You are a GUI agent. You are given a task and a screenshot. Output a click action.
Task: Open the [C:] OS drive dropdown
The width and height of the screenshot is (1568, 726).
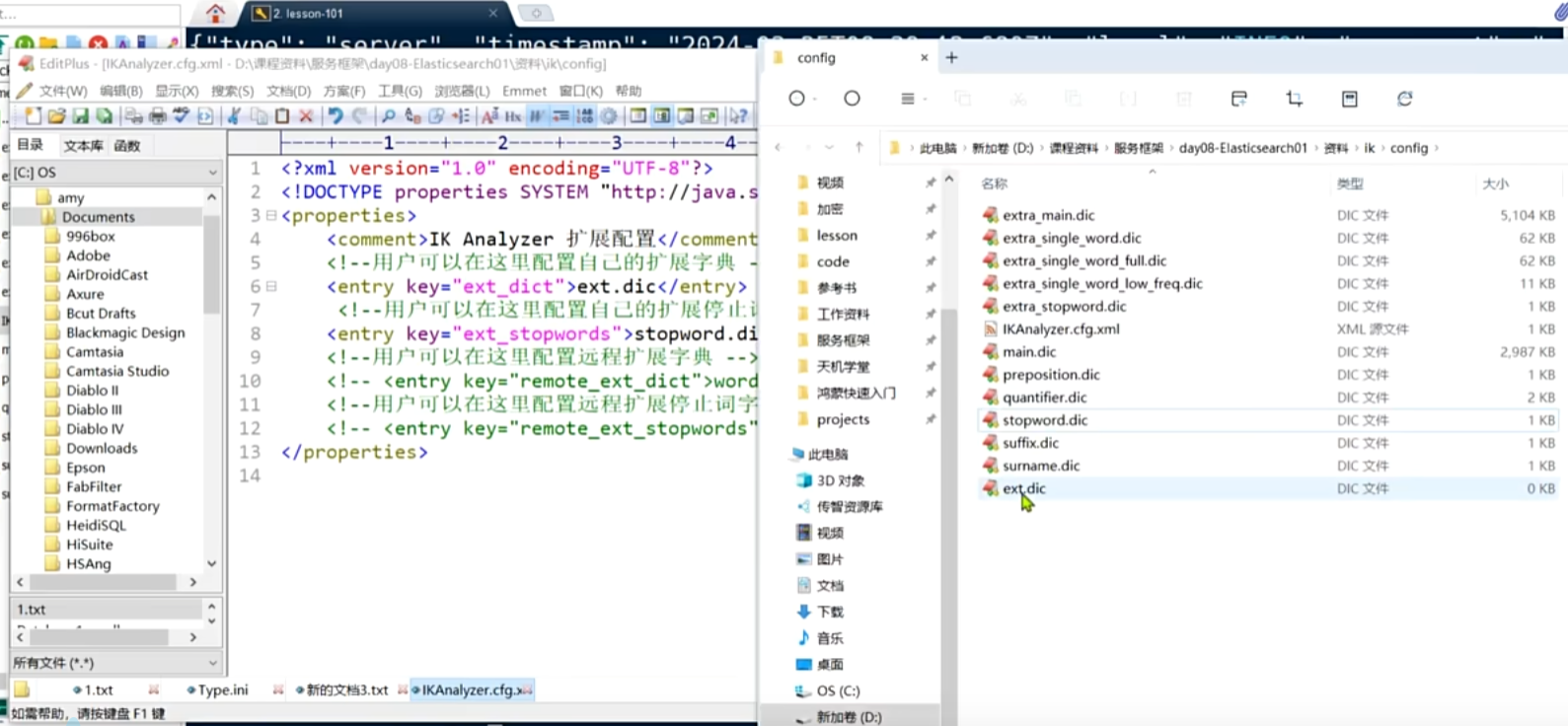(x=212, y=172)
